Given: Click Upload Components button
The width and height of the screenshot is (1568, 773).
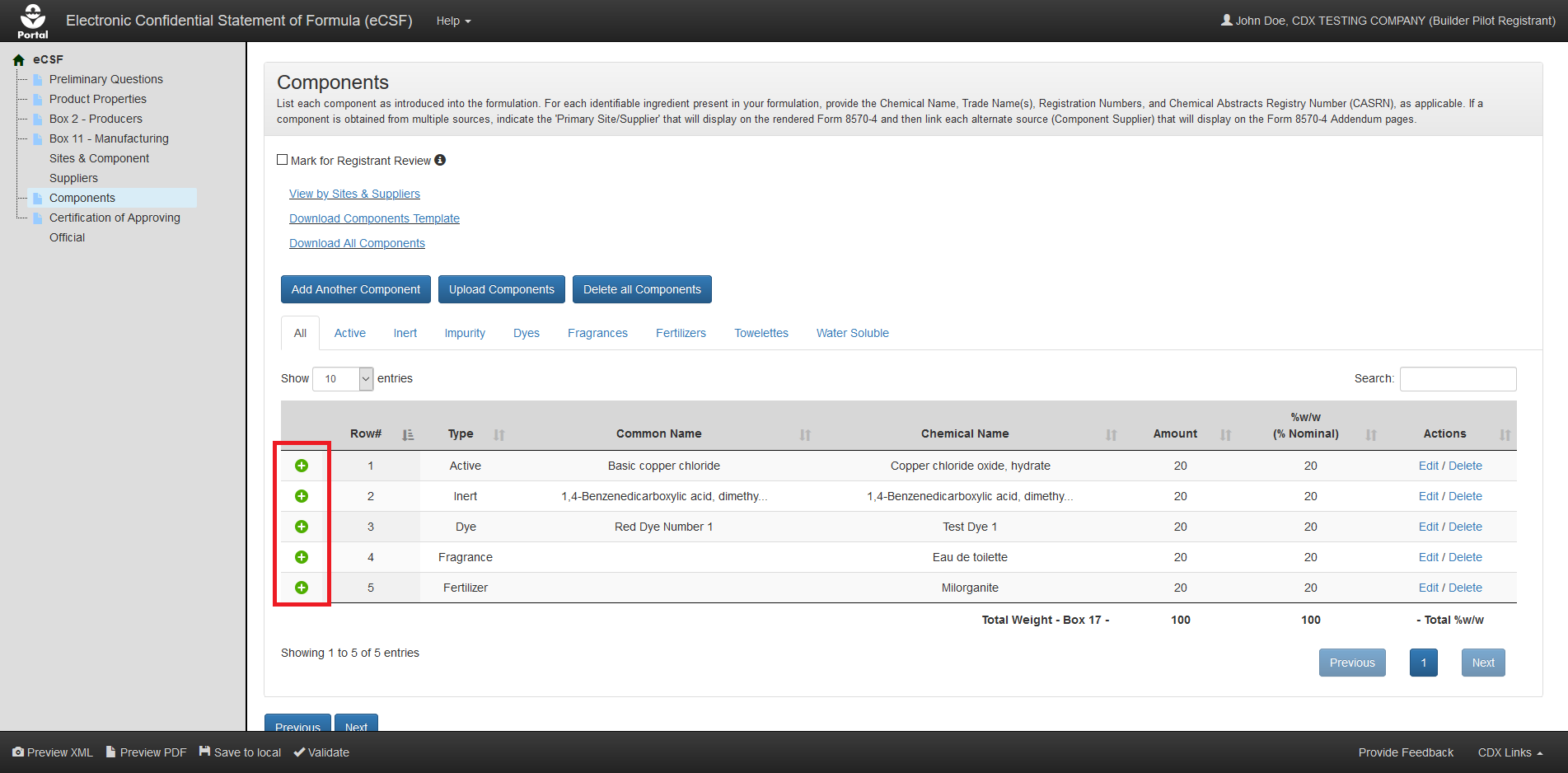Looking at the screenshot, I should 502,289.
